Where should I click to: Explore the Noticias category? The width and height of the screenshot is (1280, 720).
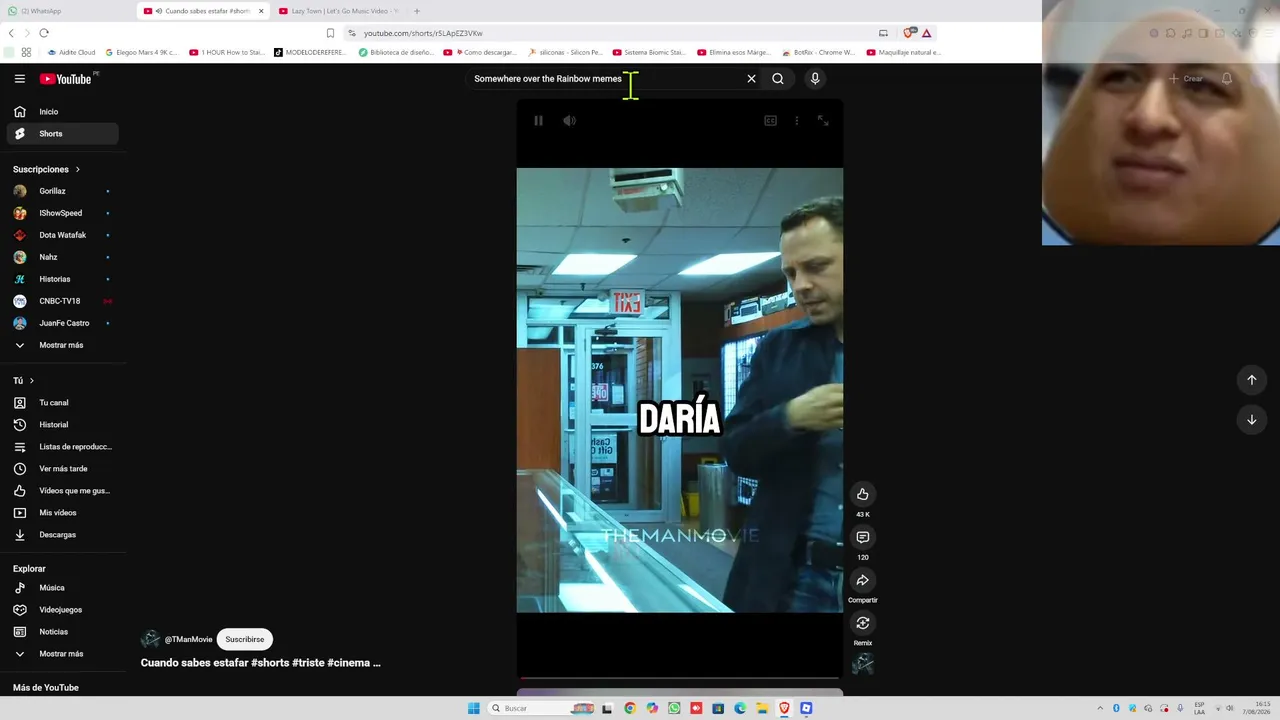tap(63, 632)
